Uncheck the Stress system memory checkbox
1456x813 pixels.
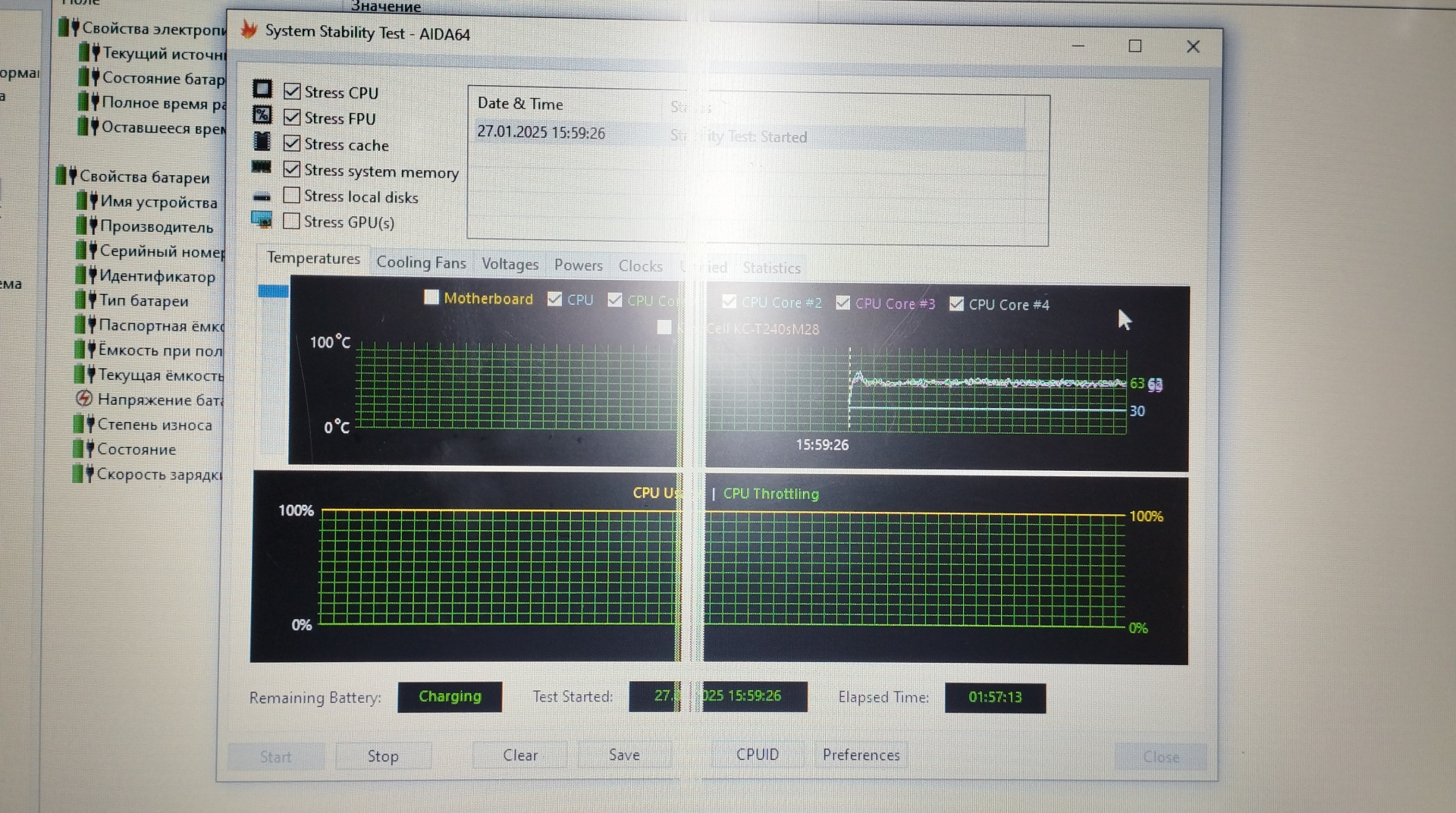[x=292, y=168]
